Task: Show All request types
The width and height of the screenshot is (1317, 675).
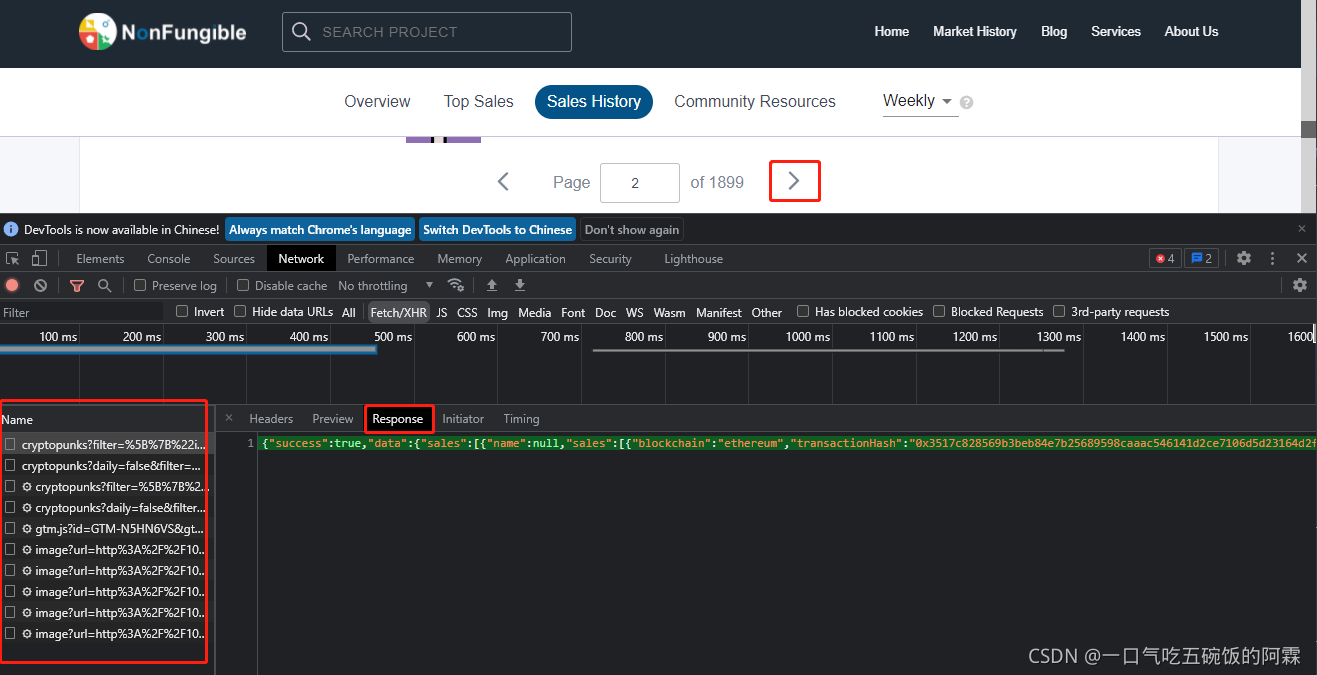Action: click(349, 312)
